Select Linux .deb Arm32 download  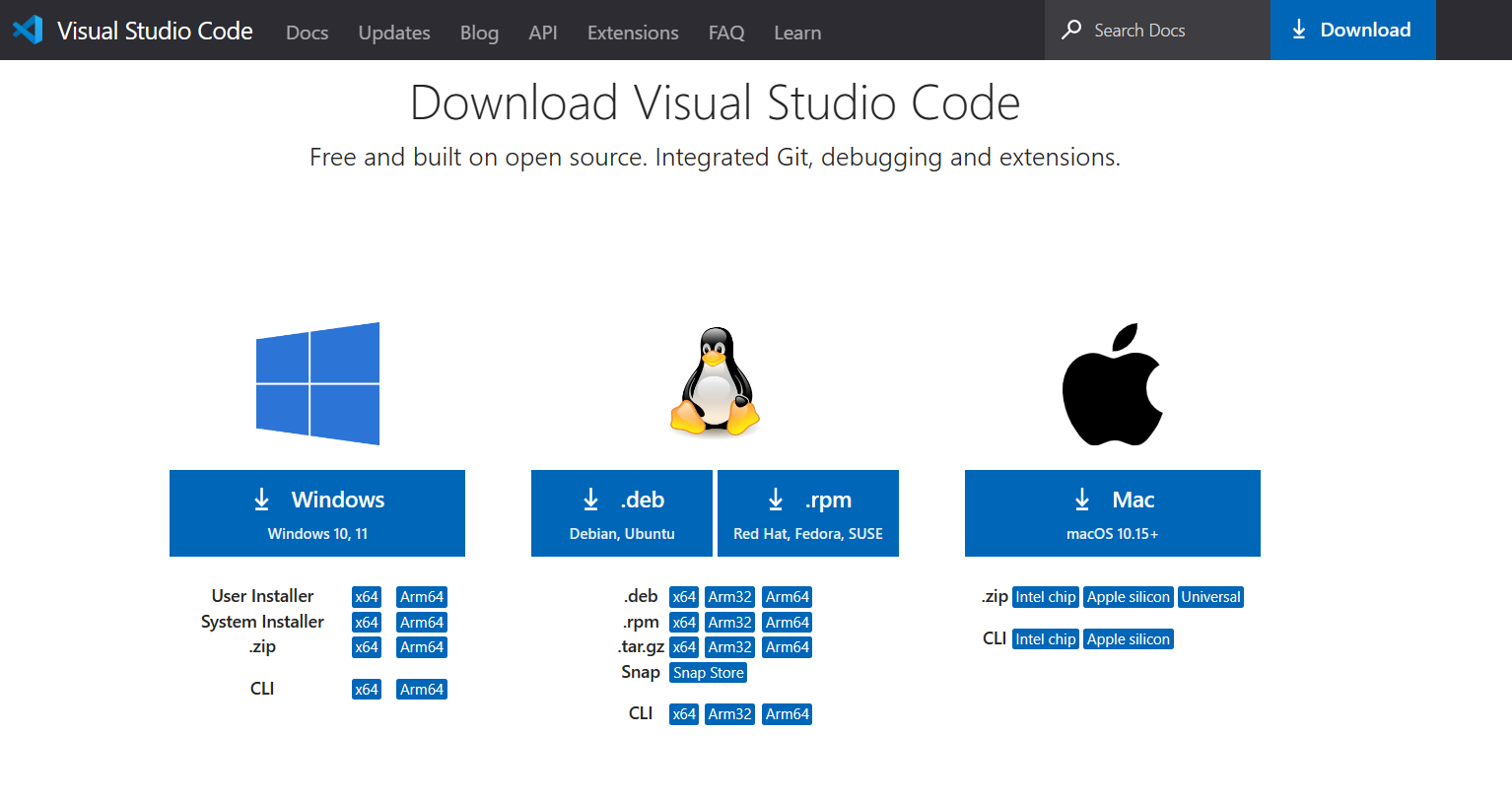pyautogui.click(x=730, y=597)
